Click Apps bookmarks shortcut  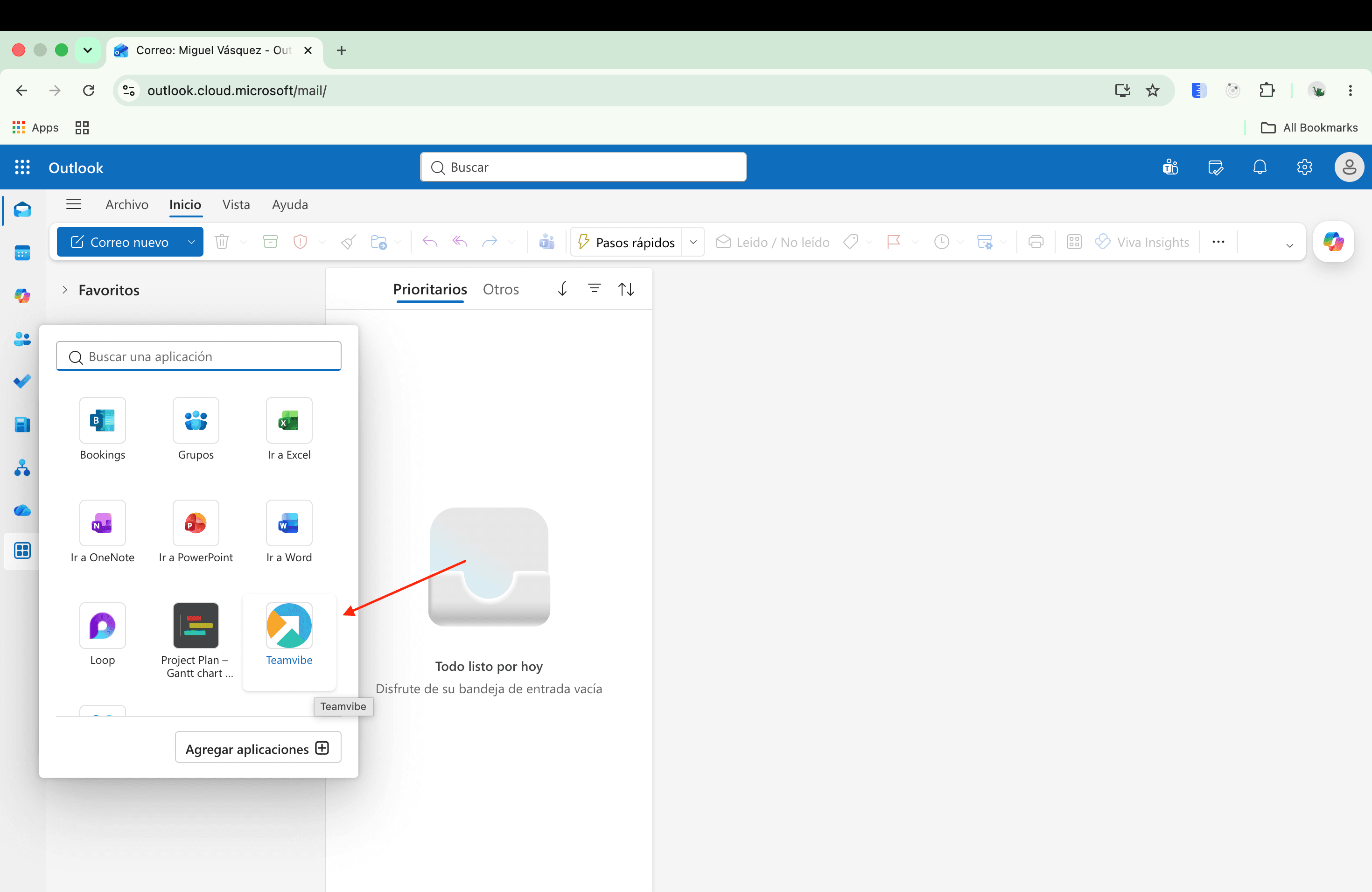[36, 127]
